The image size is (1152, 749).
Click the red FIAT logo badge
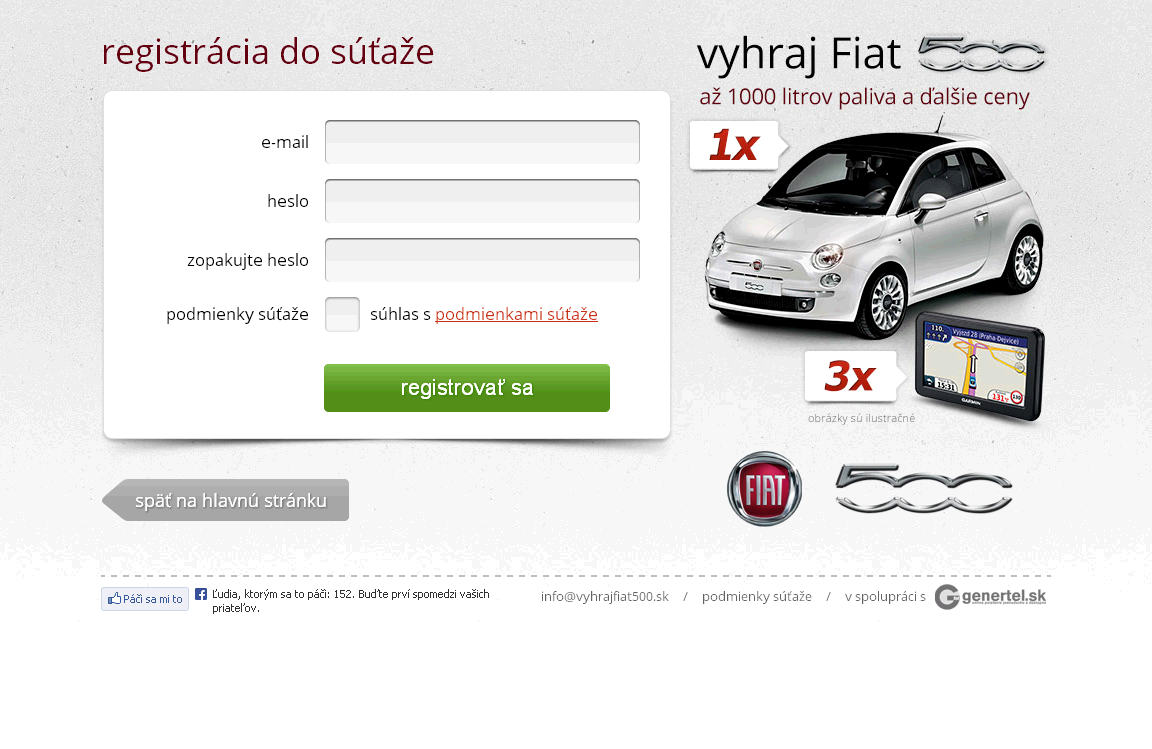pos(764,489)
